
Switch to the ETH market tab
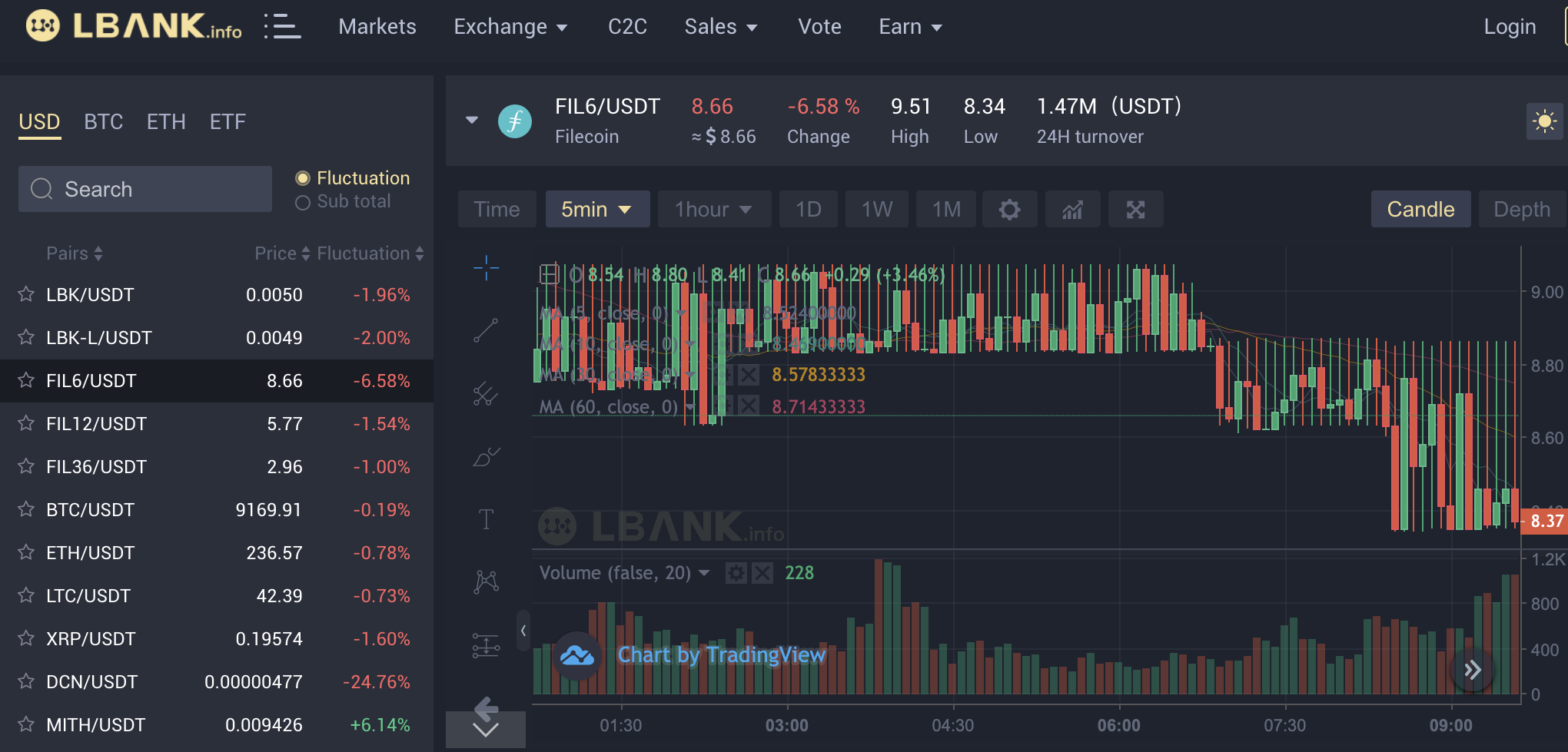[166, 121]
